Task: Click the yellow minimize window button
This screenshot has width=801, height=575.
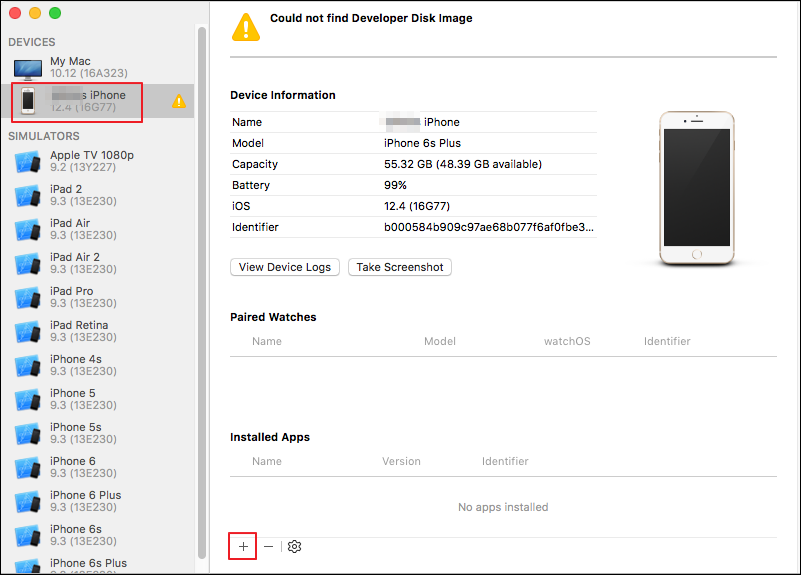Action: [35, 13]
